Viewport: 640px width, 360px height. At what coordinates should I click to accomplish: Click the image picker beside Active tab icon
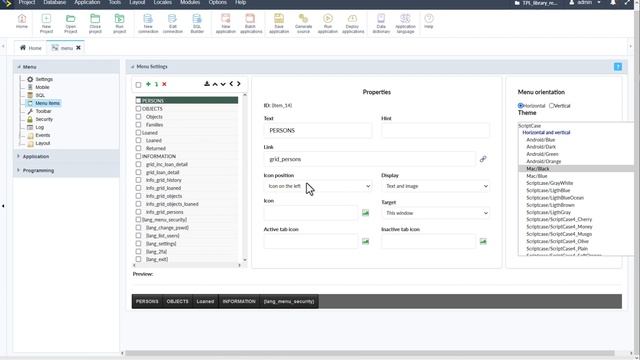365,242
